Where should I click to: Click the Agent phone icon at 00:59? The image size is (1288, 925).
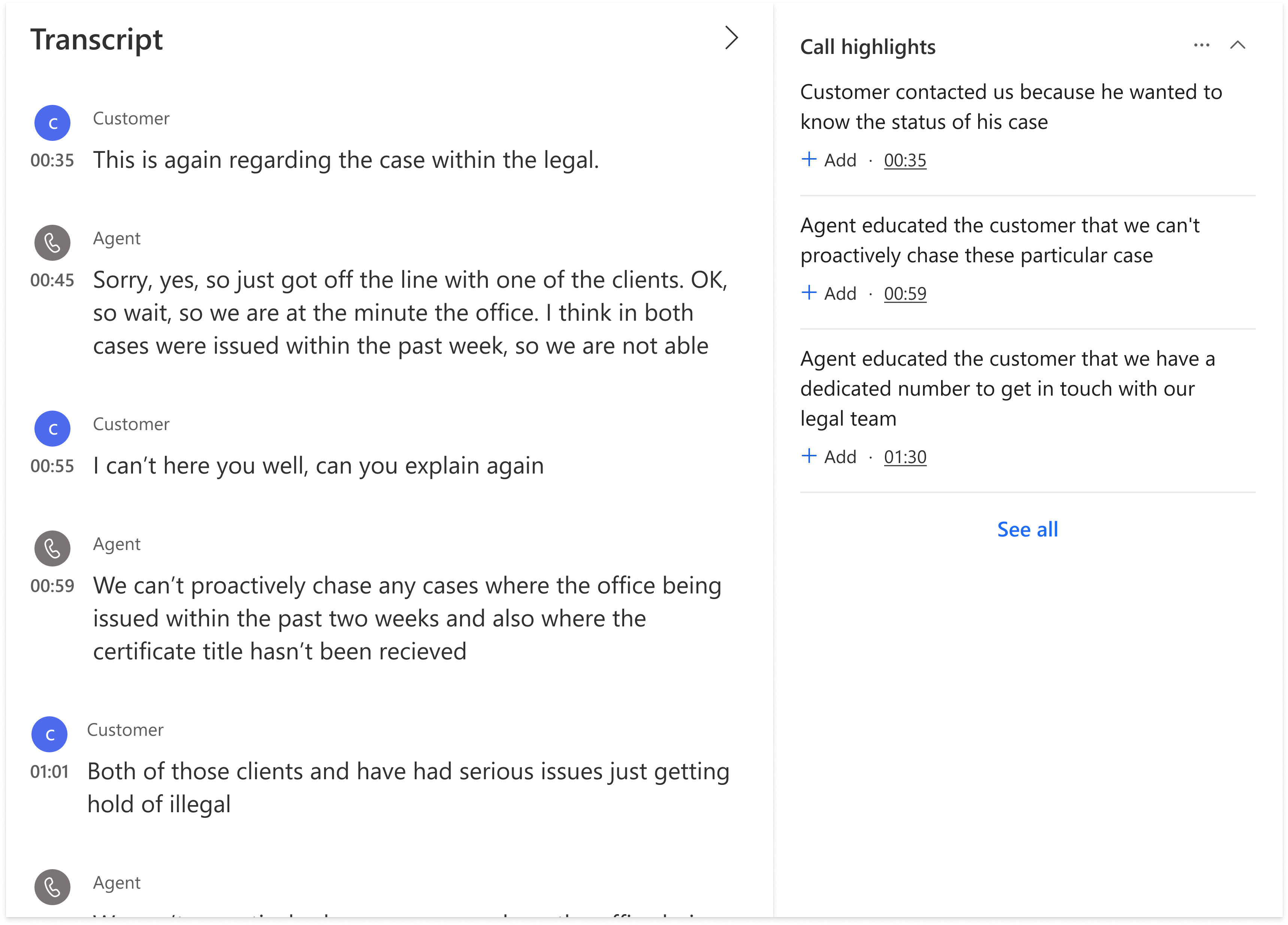[52, 548]
